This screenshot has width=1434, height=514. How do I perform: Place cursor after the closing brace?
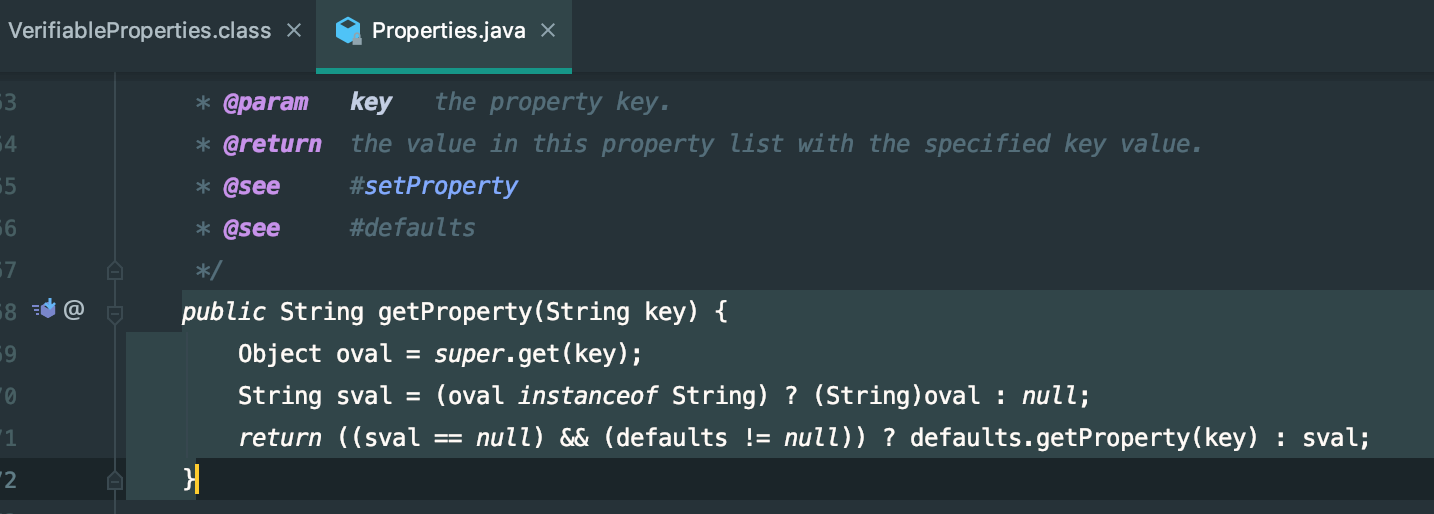[x=197, y=480]
